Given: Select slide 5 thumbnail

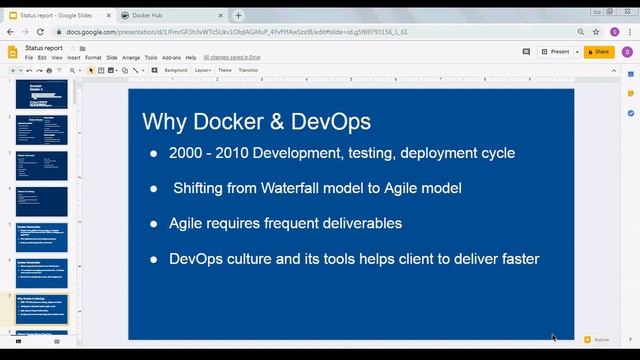Looking at the screenshot, I should point(42,238).
